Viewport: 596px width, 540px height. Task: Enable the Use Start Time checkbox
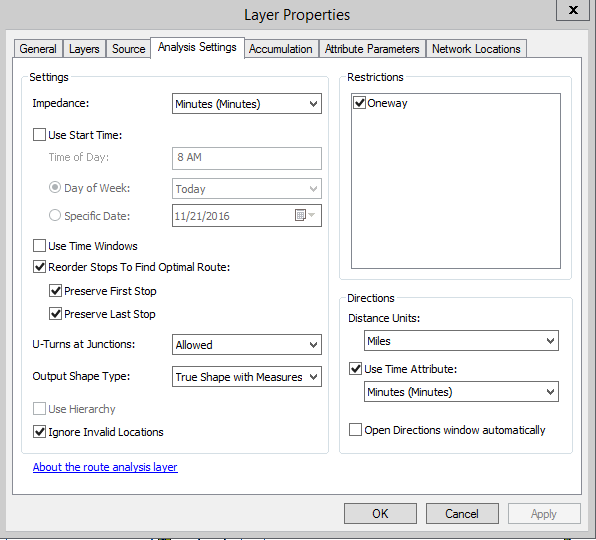(x=40, y=135)
